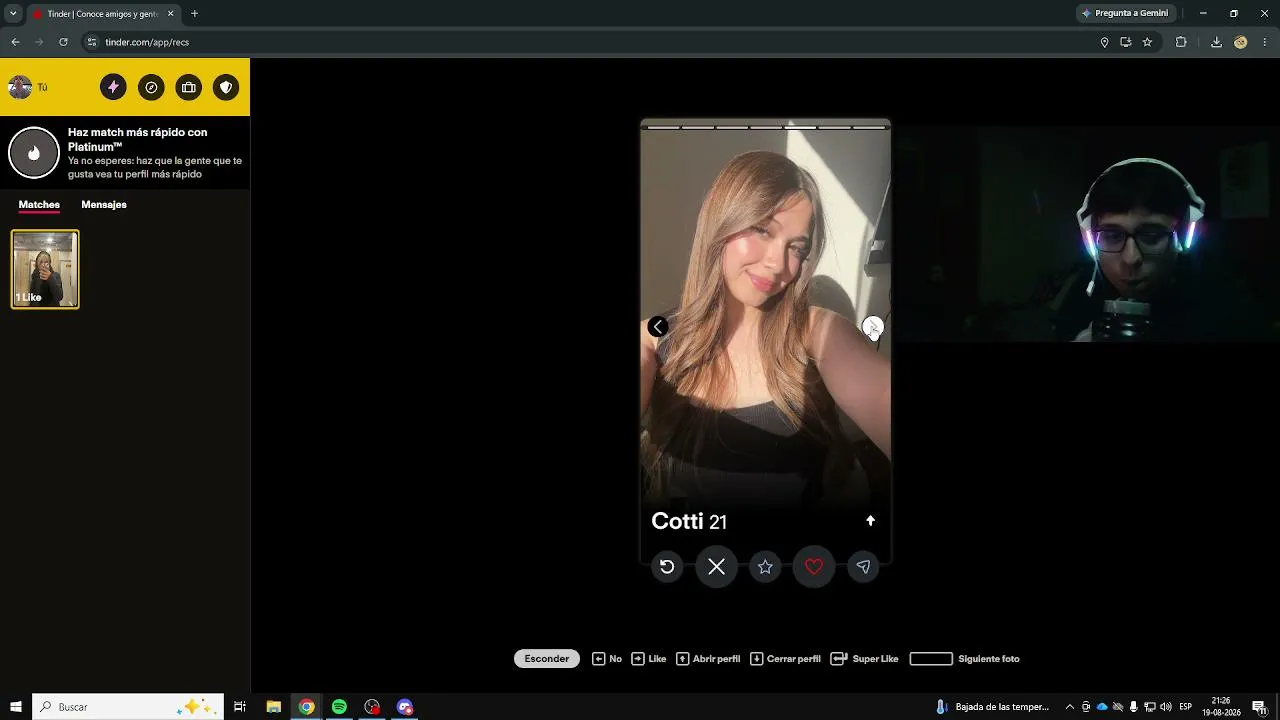Super Like Cotti with the star
This screenshot has width=1280, height=720.
coord(765,567)
